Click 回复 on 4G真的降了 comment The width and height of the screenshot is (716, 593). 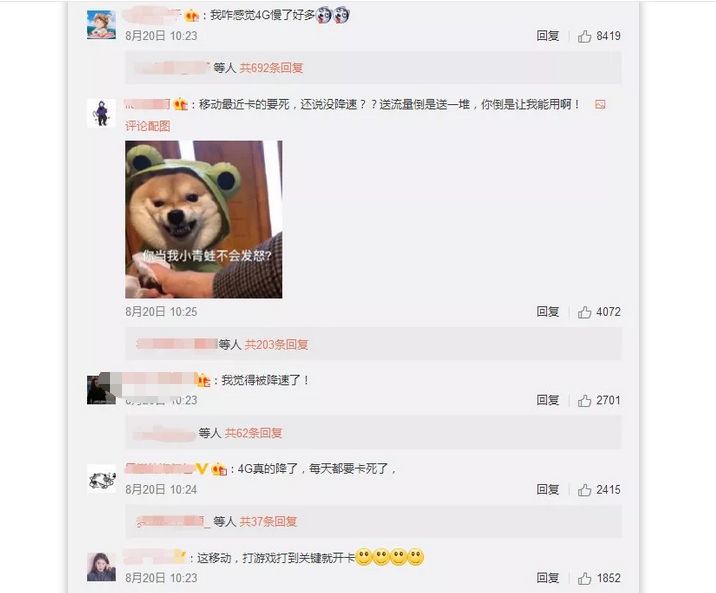coord(548,489)
